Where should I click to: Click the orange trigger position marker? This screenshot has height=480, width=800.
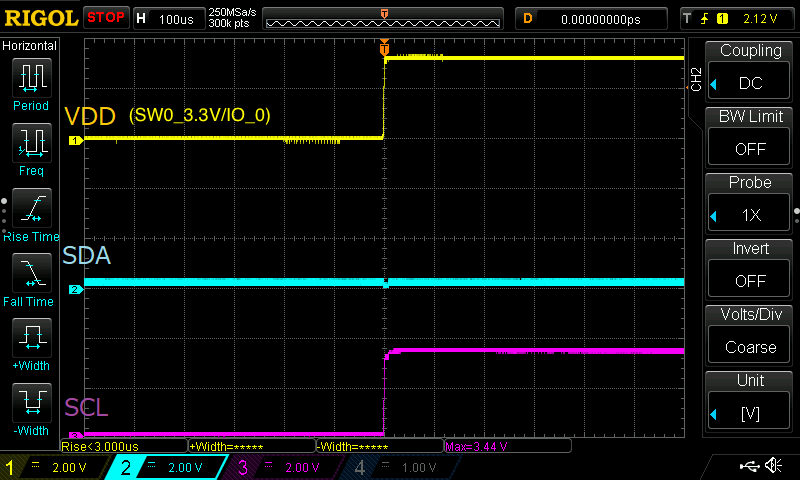coord(384,48)
